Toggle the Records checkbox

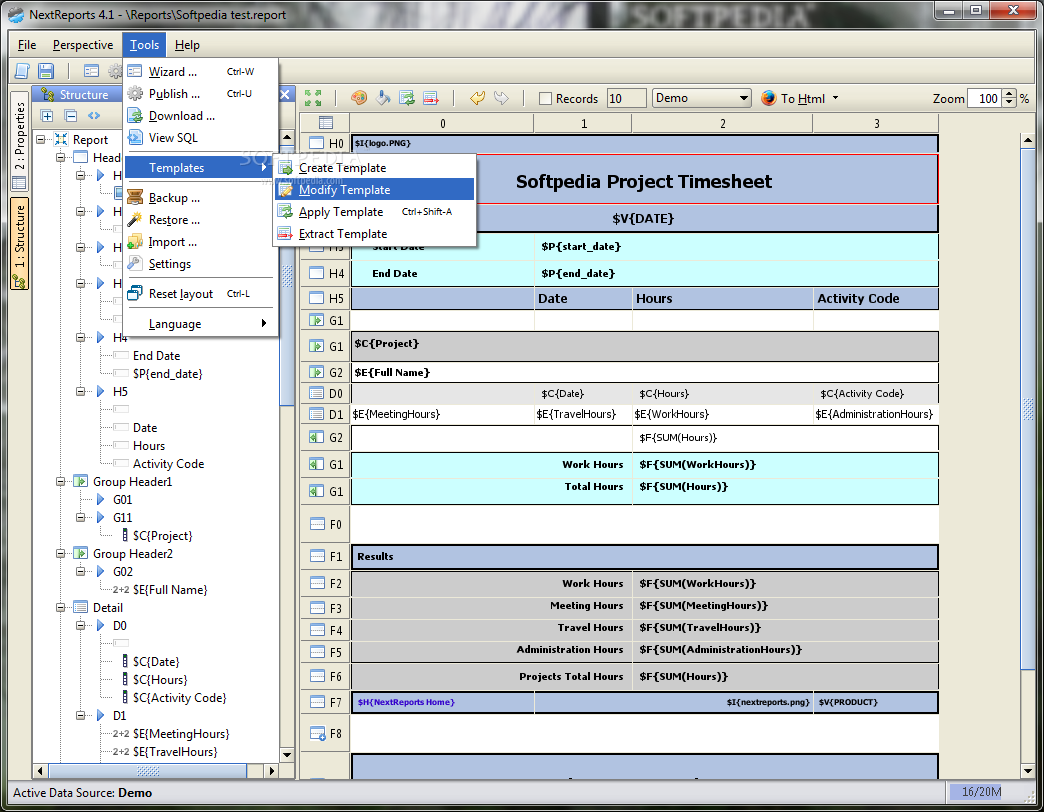point(545,99)
